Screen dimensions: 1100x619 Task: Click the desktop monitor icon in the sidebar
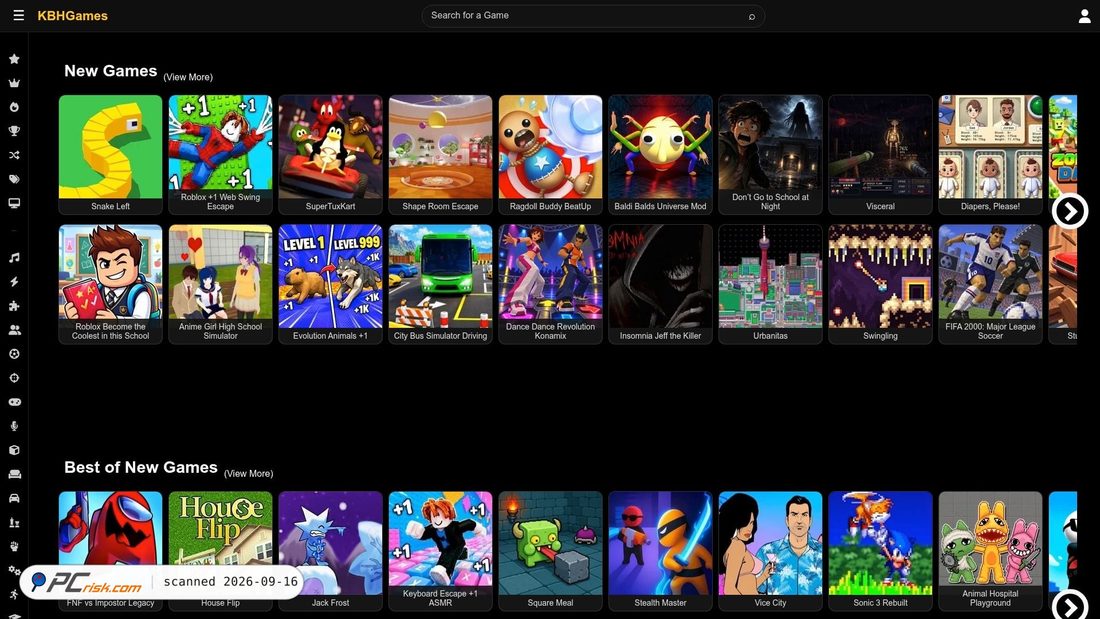(x=14, y=204)
